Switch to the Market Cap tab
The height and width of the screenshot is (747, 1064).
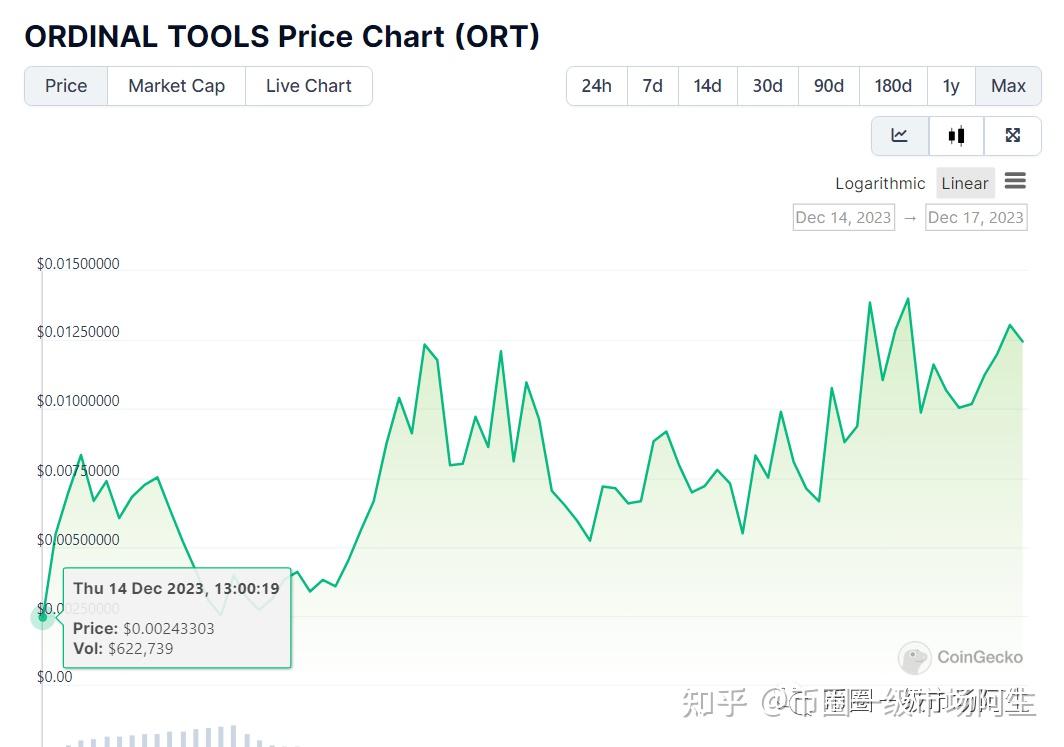(176, 86)
